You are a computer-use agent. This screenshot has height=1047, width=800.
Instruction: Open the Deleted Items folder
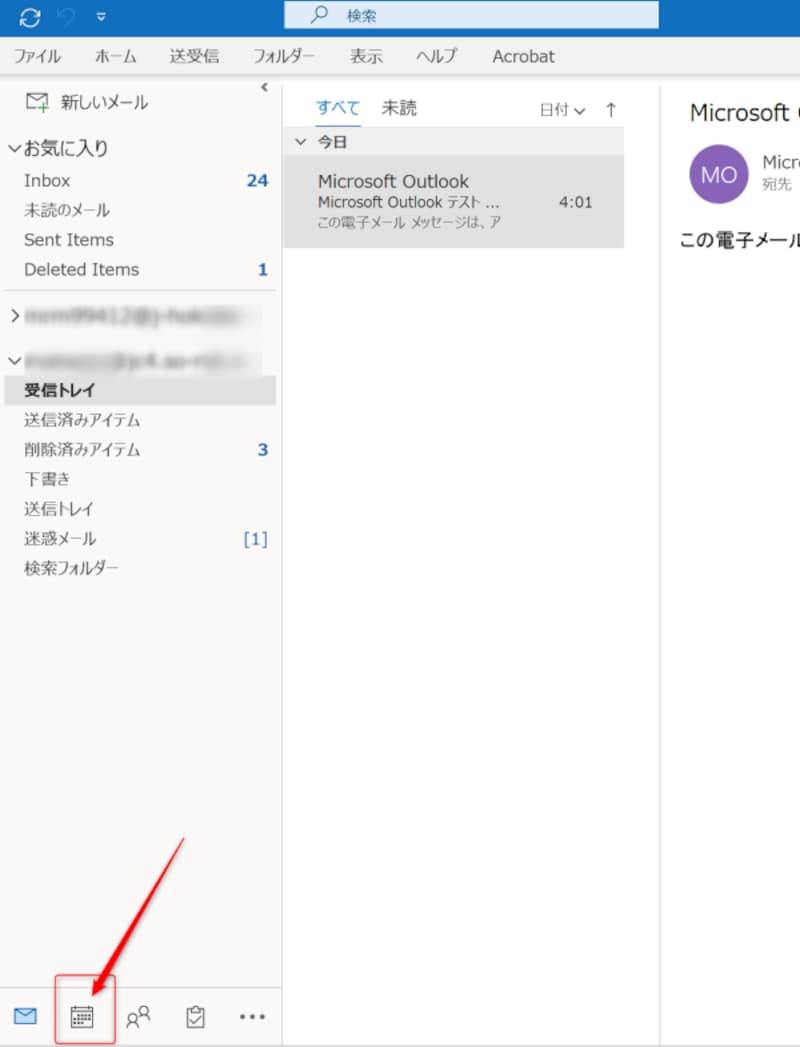[81, 269]
